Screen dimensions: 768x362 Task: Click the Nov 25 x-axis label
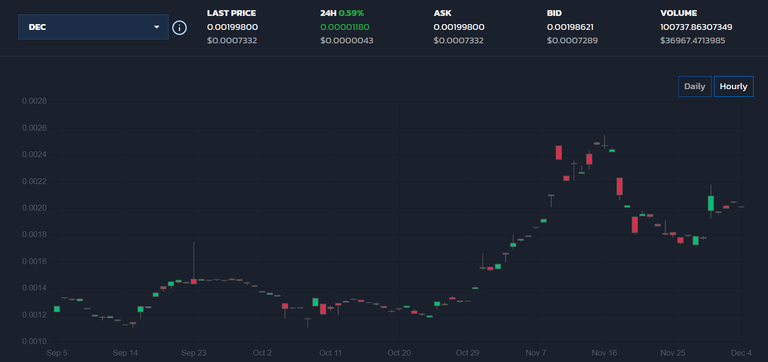tap(672, 353)
